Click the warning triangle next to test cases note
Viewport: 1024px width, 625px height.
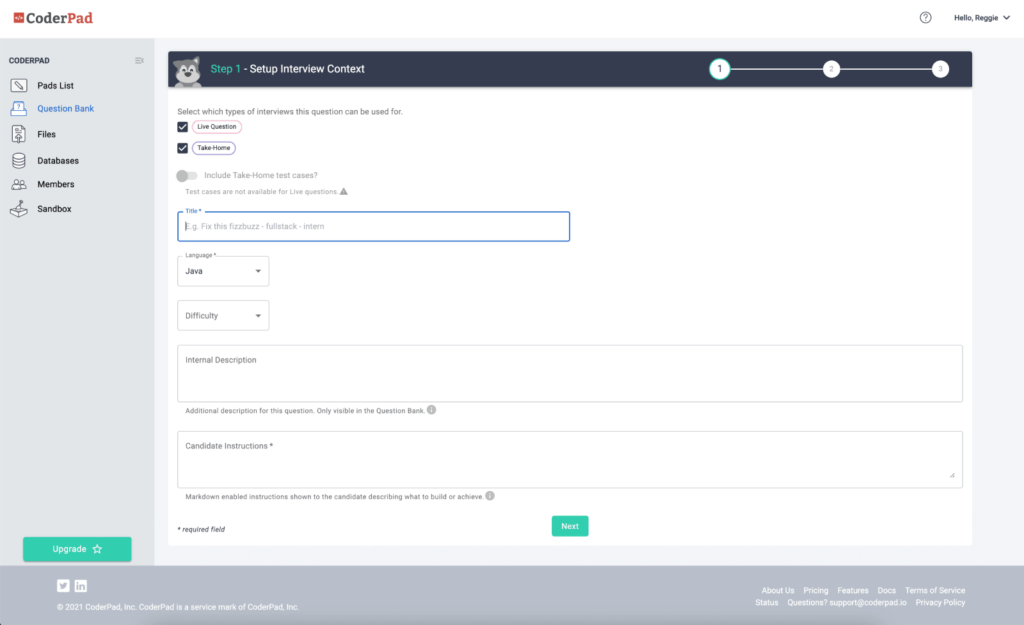[x=344, y=191]
